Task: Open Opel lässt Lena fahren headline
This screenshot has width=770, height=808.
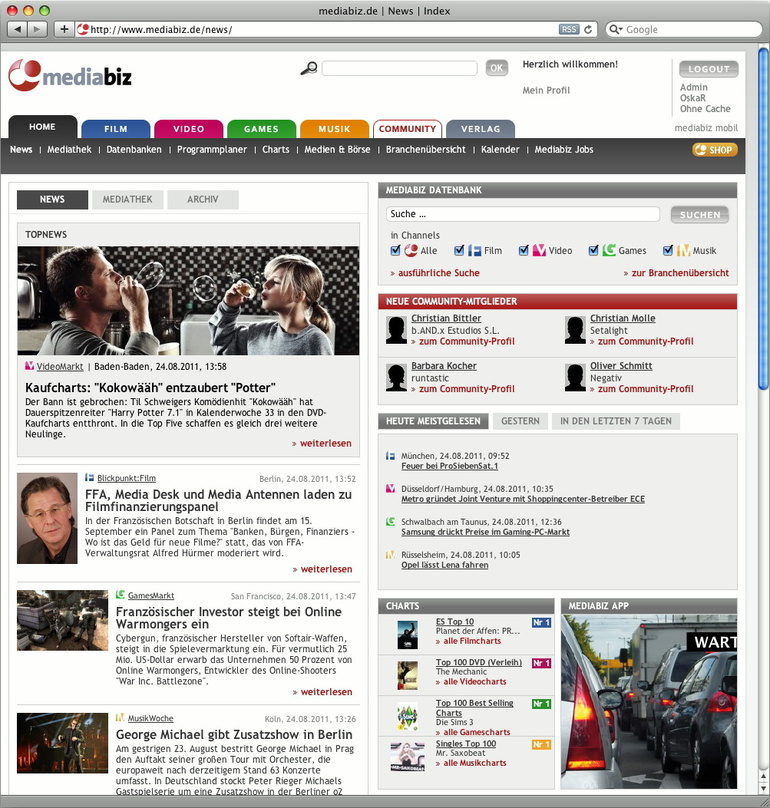Action: click(x=445, y=565)
